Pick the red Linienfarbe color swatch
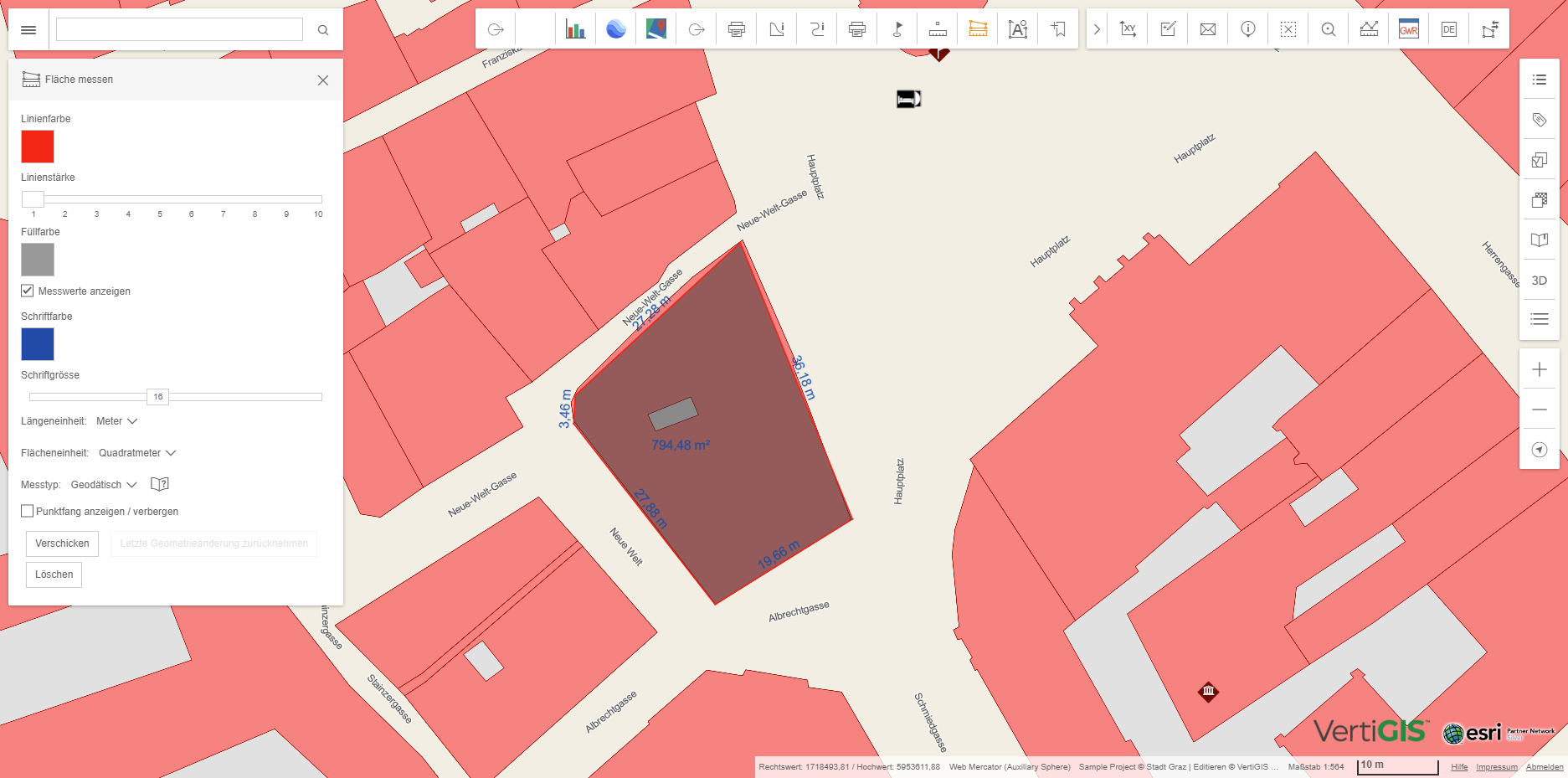 click(38, 147)
